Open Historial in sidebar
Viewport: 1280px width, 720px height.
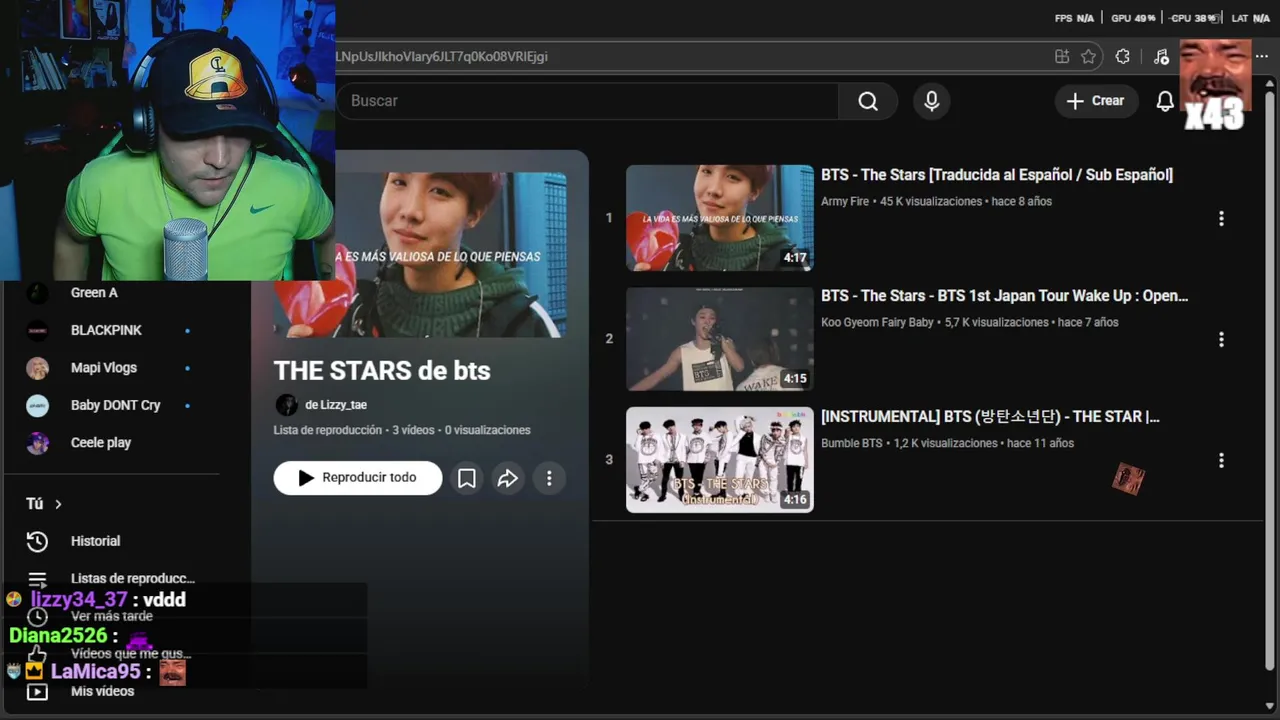point(95,541)
